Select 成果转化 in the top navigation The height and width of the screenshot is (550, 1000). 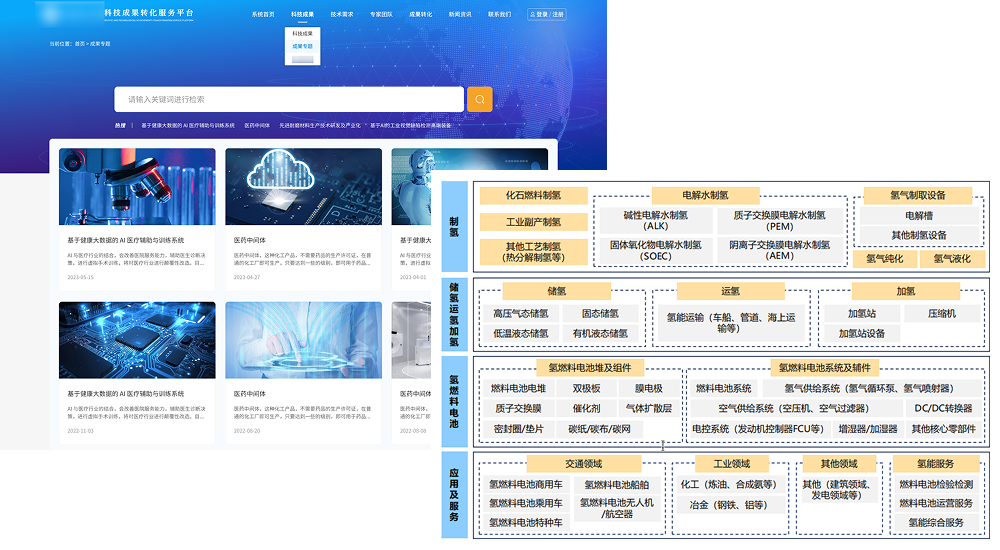420,14
